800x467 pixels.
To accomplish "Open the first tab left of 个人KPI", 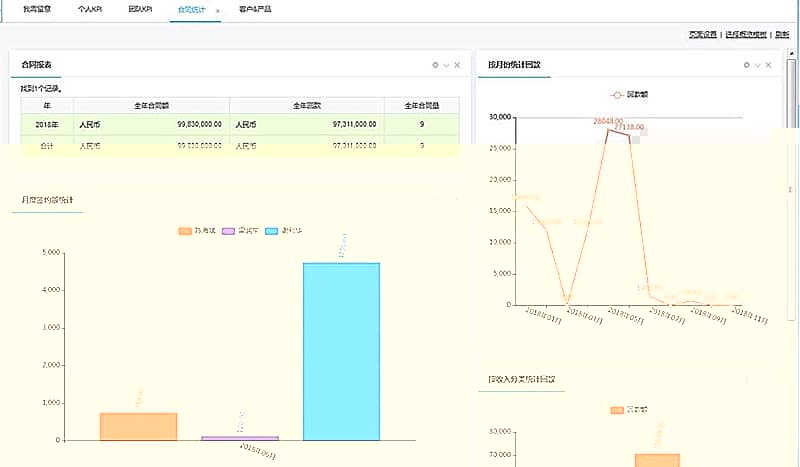I will [37, 9].
